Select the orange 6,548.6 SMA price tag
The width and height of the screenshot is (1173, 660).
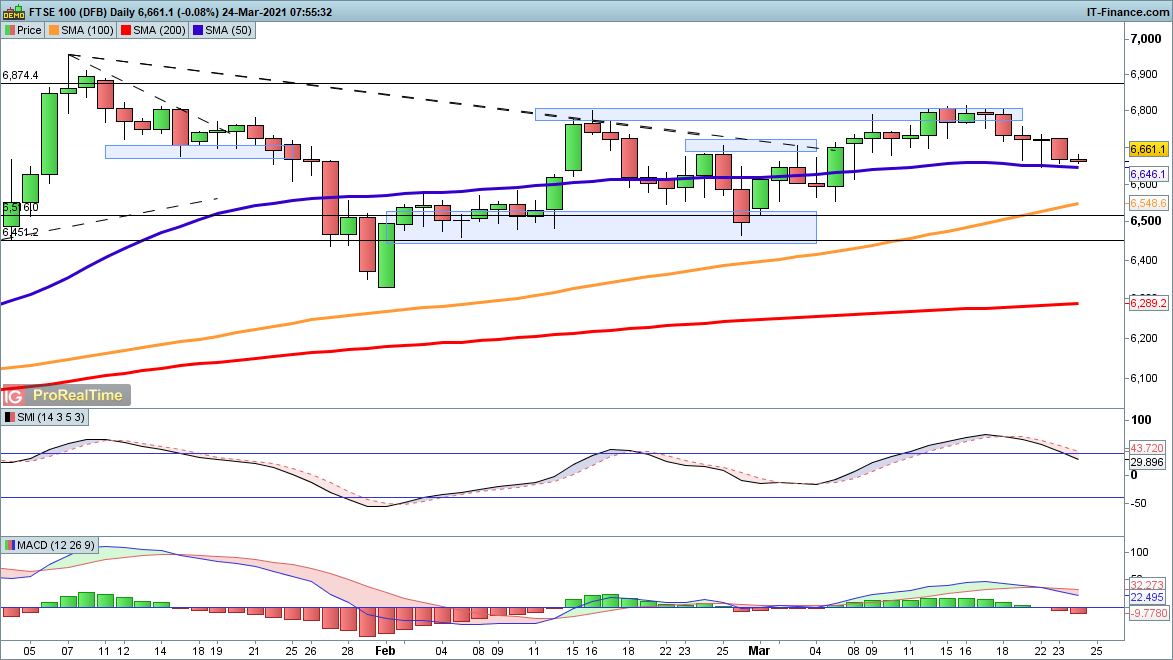1148,203
